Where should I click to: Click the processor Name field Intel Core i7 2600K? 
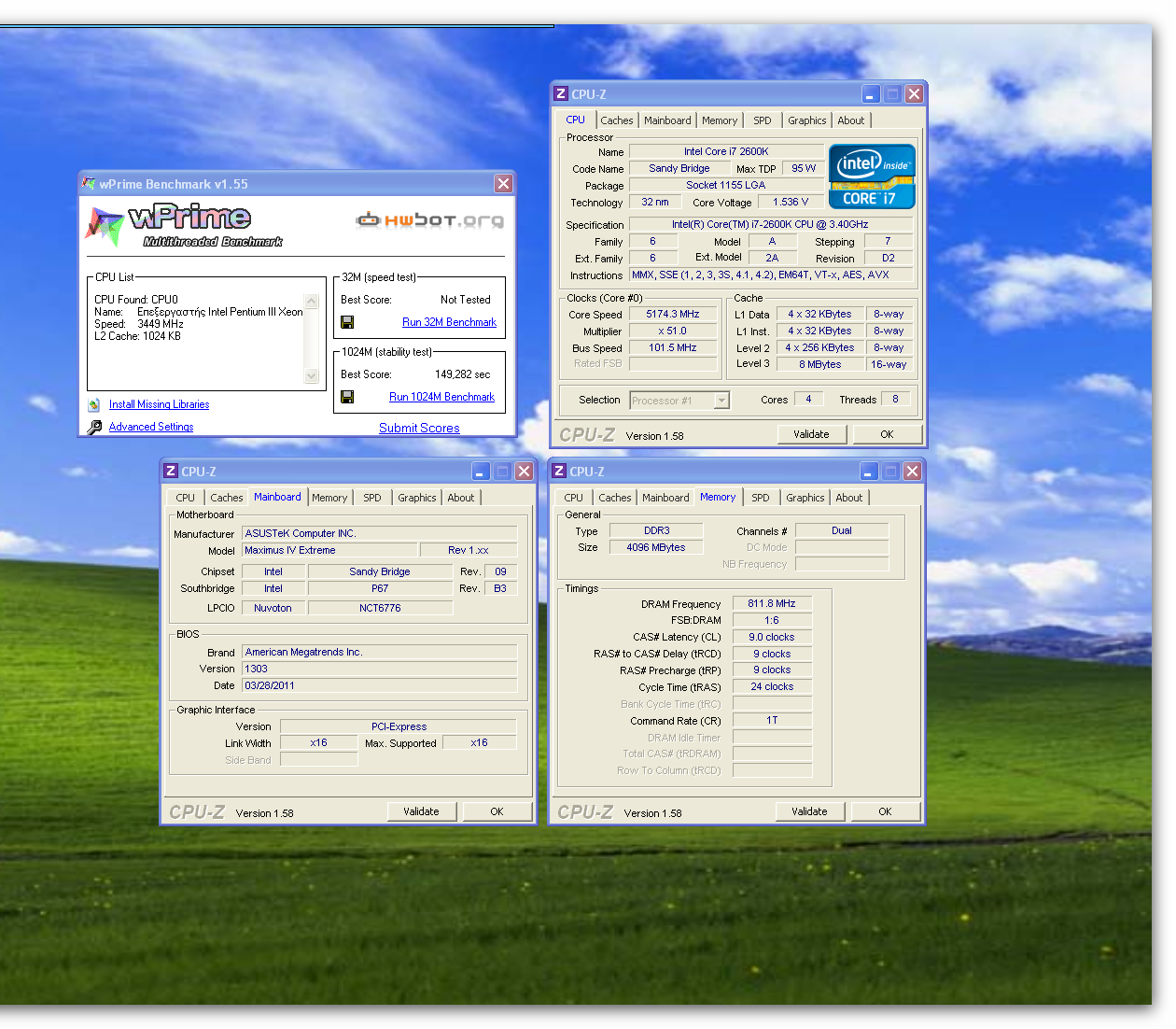[x=726, y=151]
